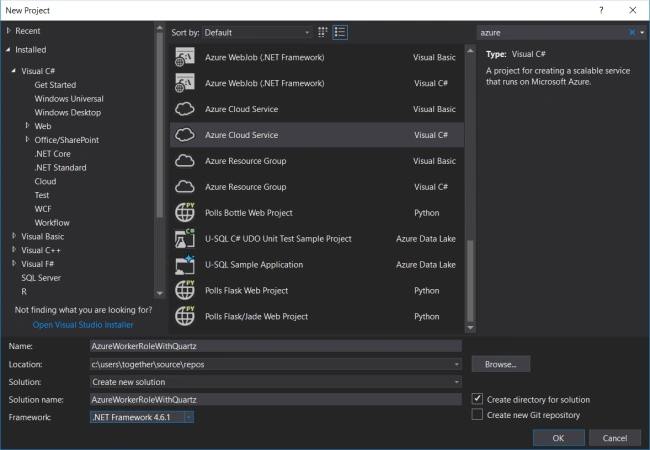
Task: Select the .NET Standard category
Action: 60,167
